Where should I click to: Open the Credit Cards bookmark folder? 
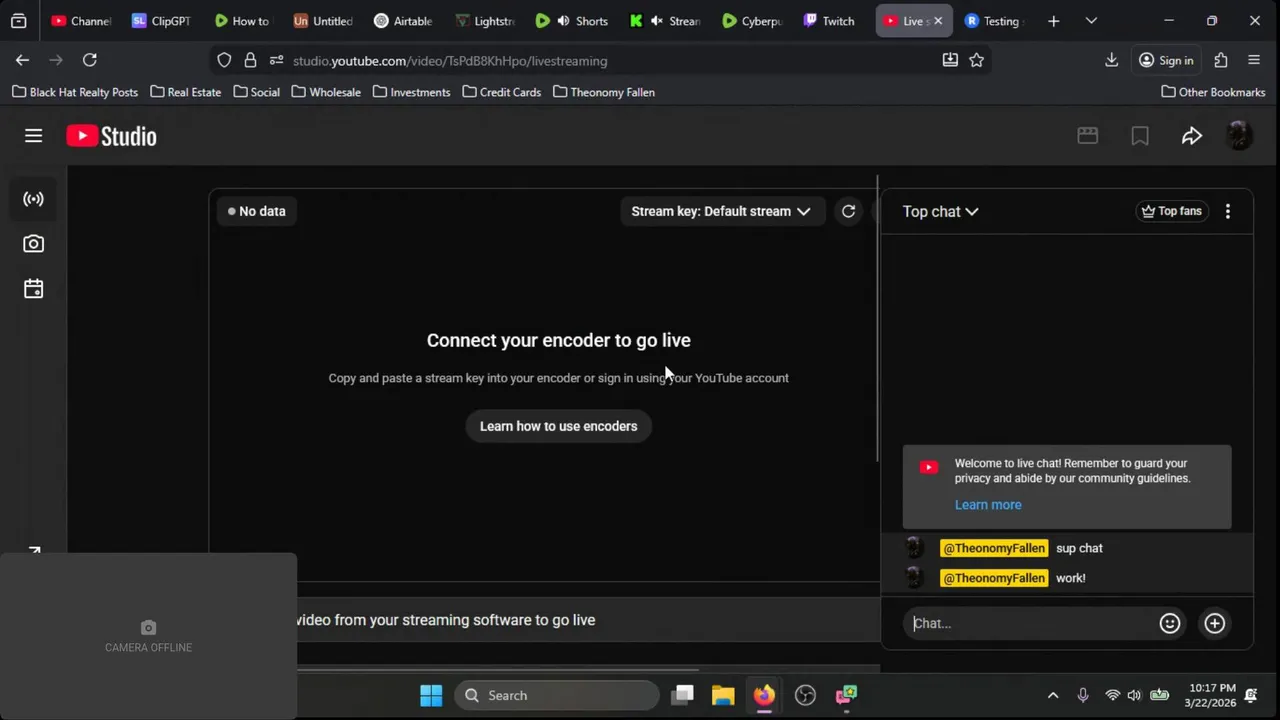click(501, 92)
